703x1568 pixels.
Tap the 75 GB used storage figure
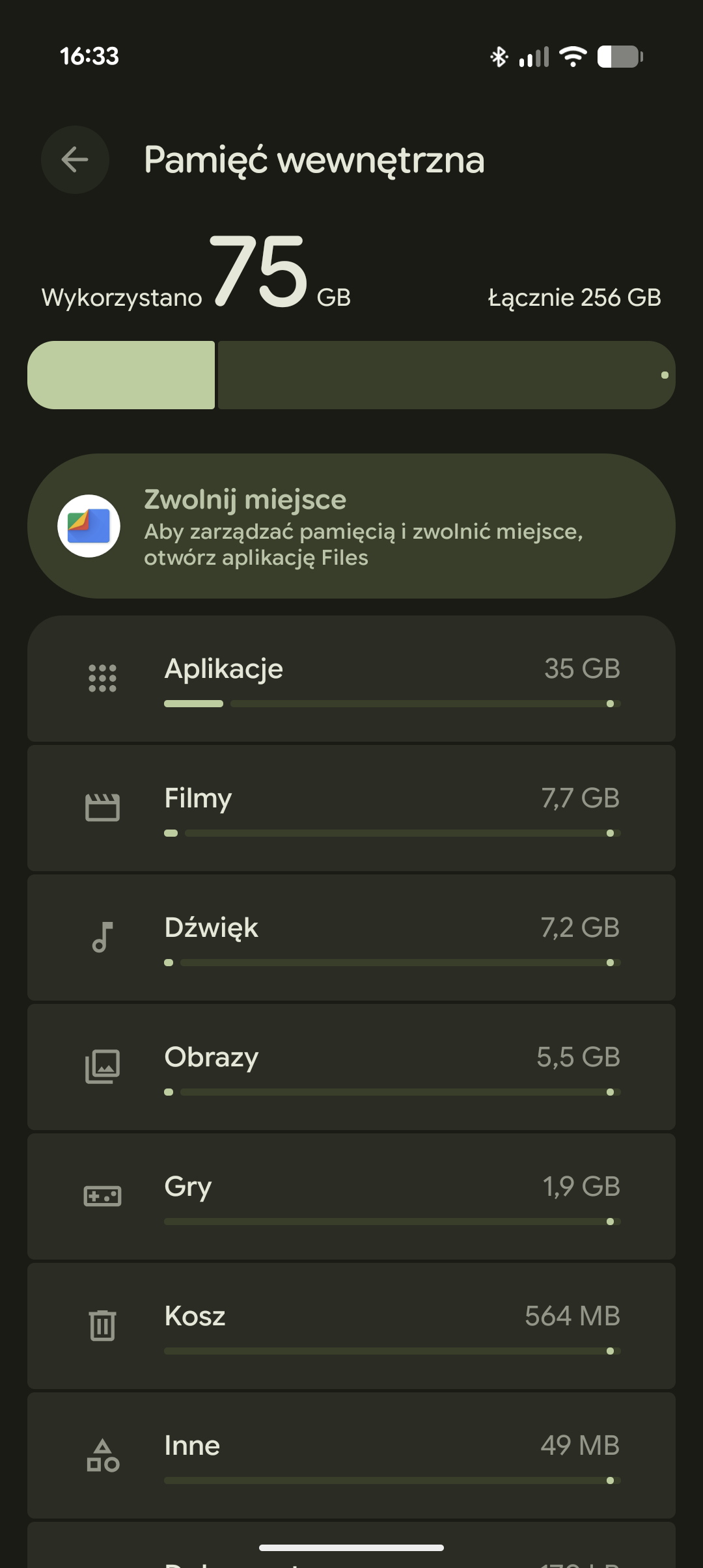(x=259, y=272)
